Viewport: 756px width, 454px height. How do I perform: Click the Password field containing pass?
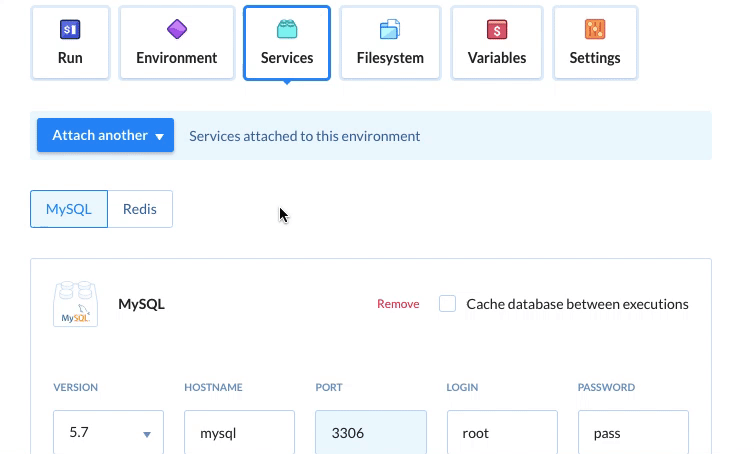[x=633, y=434]
